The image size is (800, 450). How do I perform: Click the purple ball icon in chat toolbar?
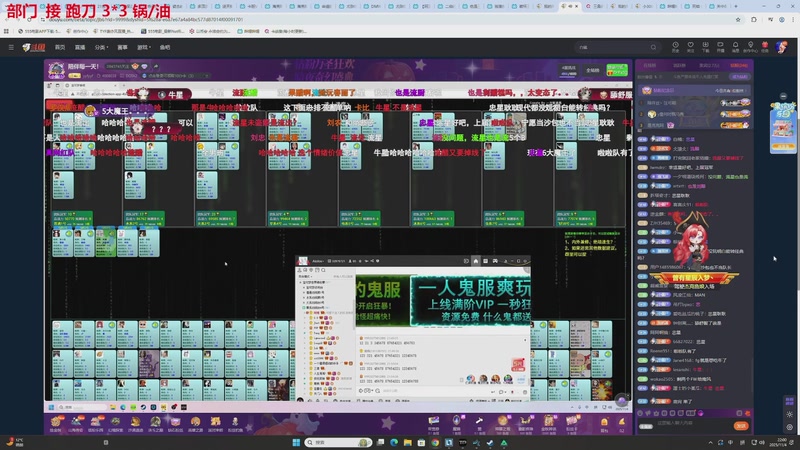(x=701, y=413)
